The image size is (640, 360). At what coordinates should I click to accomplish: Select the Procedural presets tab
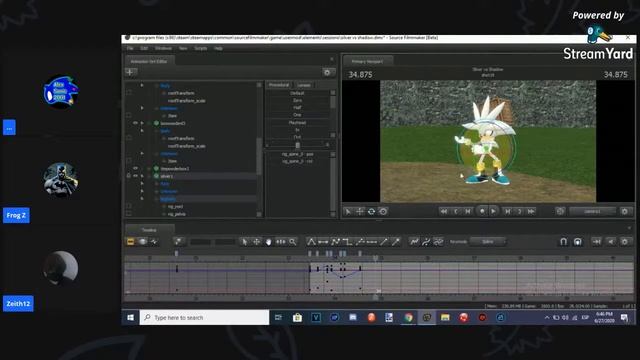[279, 85]
